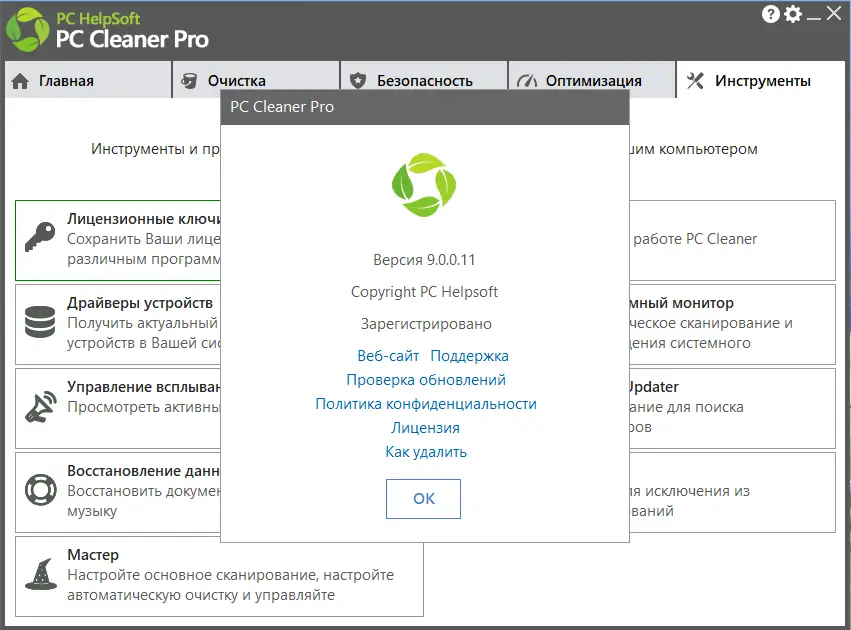The image size is (851, 630).
Task: Select the broom icon on the Очистка tab
Action: [x=189, y=79]
